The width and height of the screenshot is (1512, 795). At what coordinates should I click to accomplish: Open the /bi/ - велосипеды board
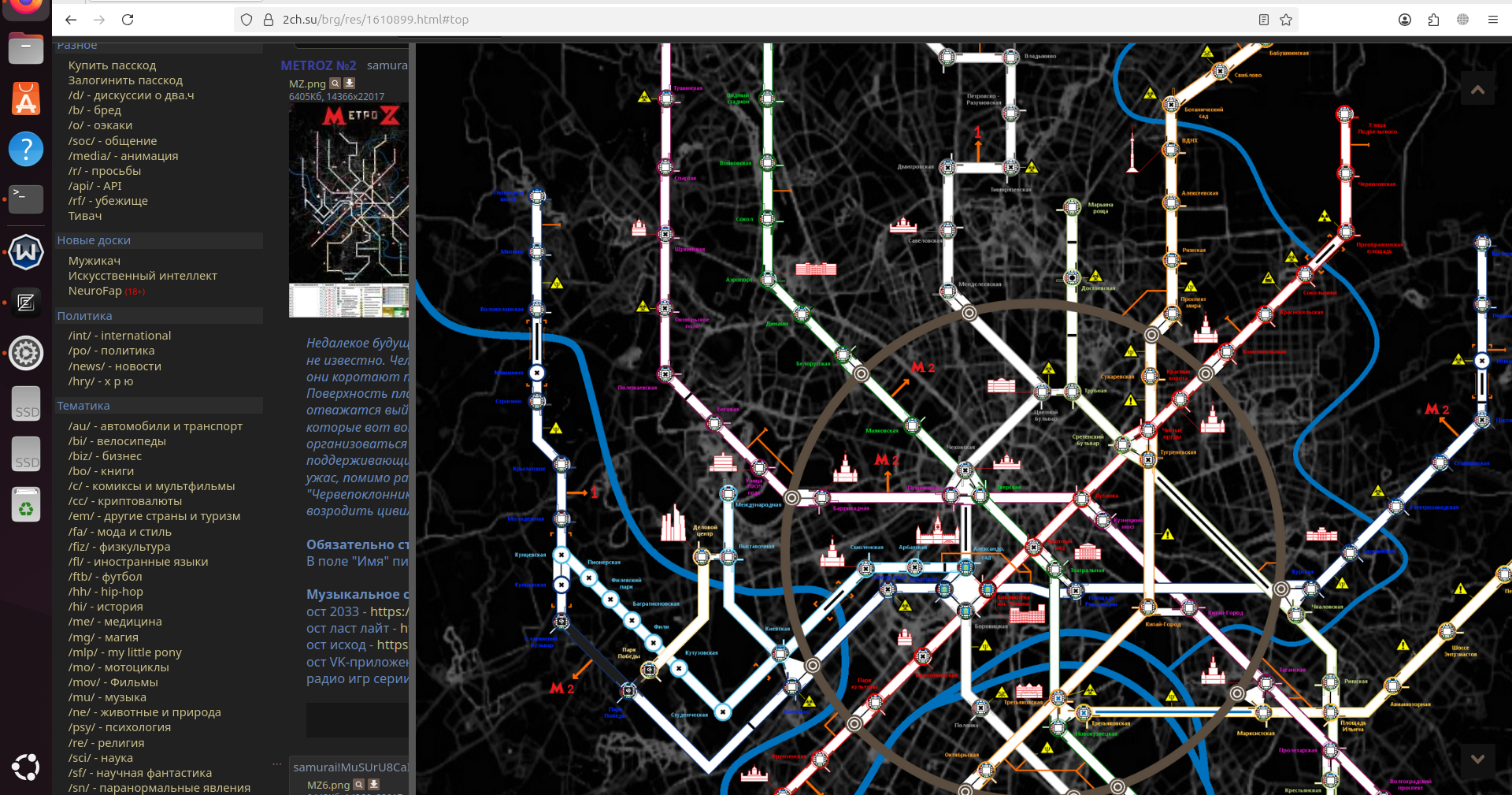[x=117, y=441]
